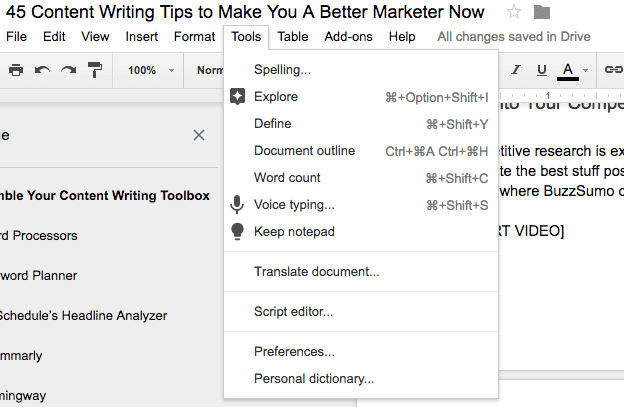Open the Table menu
Screen dimensions: 624x407
[x=293, y=37]
